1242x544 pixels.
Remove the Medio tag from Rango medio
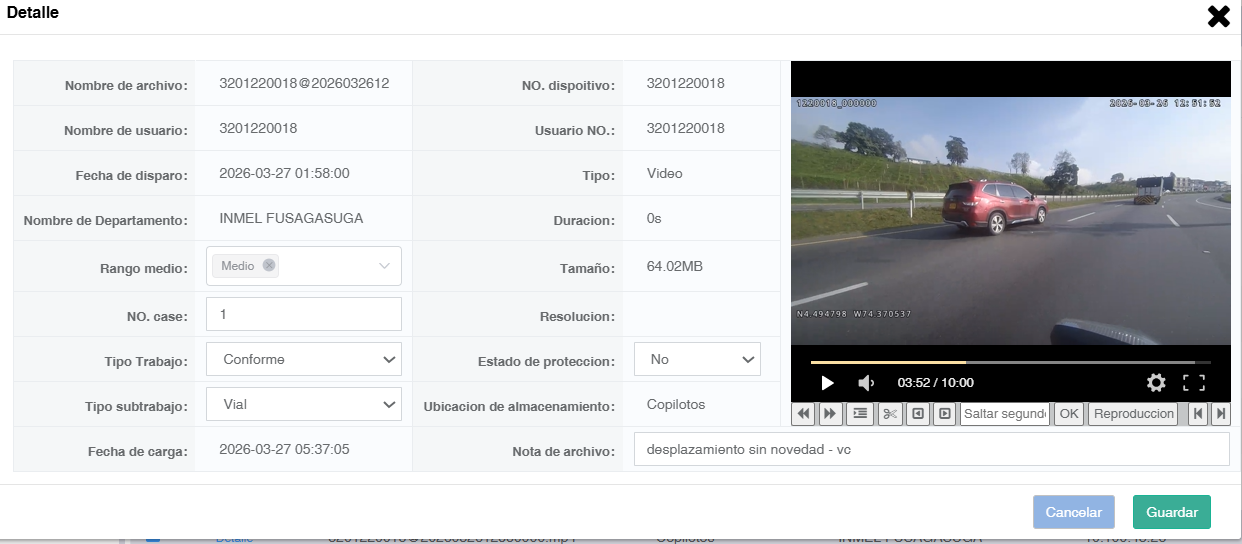(x=269, y=266)
